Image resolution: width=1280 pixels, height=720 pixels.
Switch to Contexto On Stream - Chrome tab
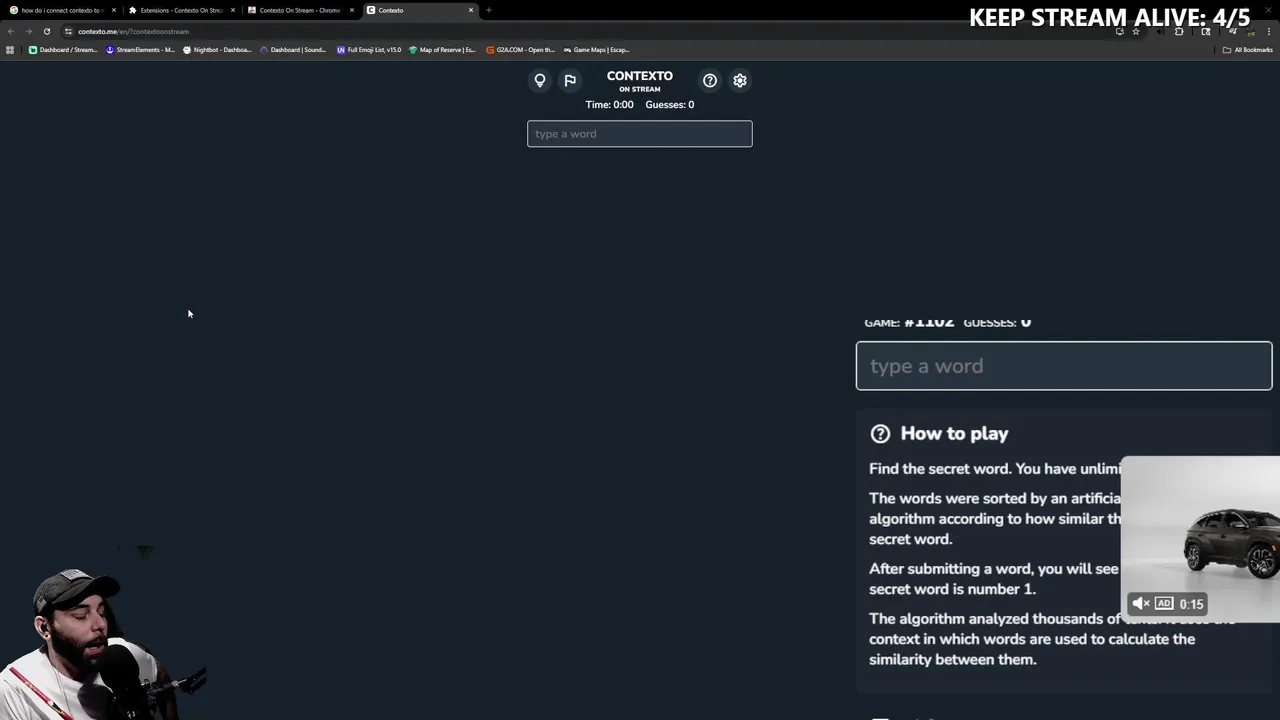point(300,10)
